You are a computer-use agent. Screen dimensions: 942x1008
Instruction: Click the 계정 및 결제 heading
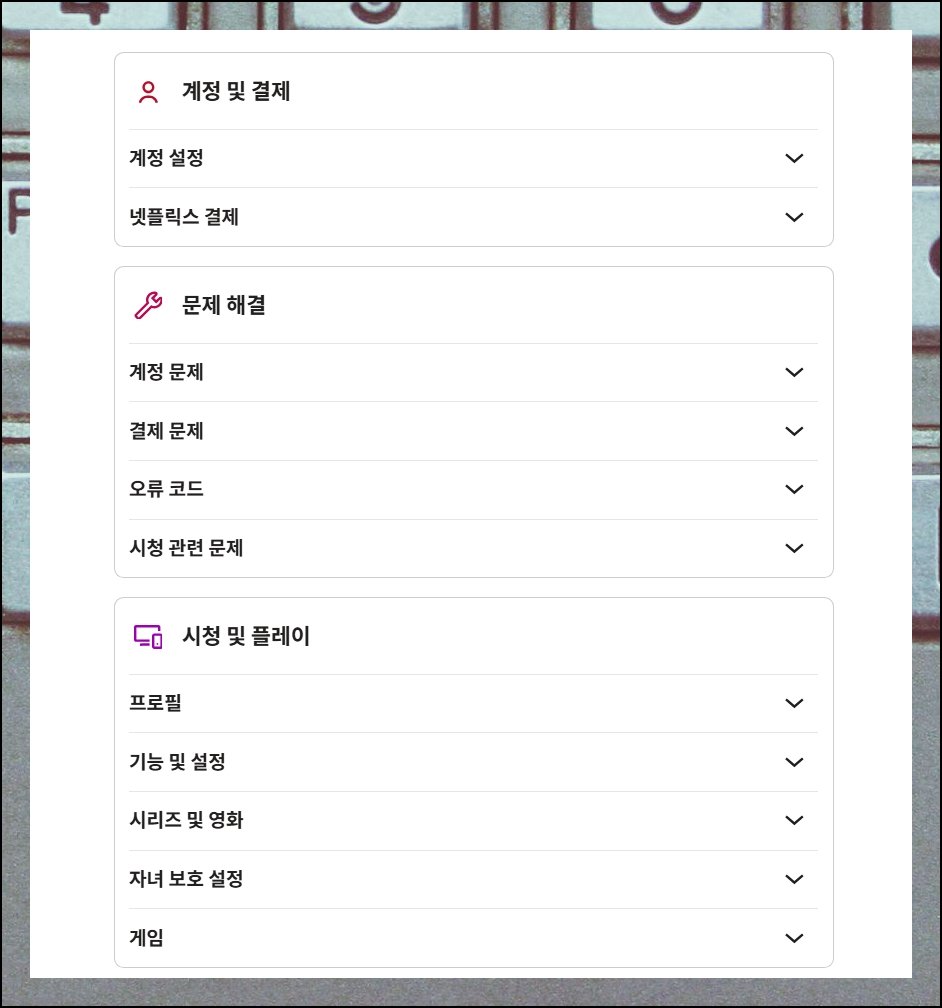236,91
